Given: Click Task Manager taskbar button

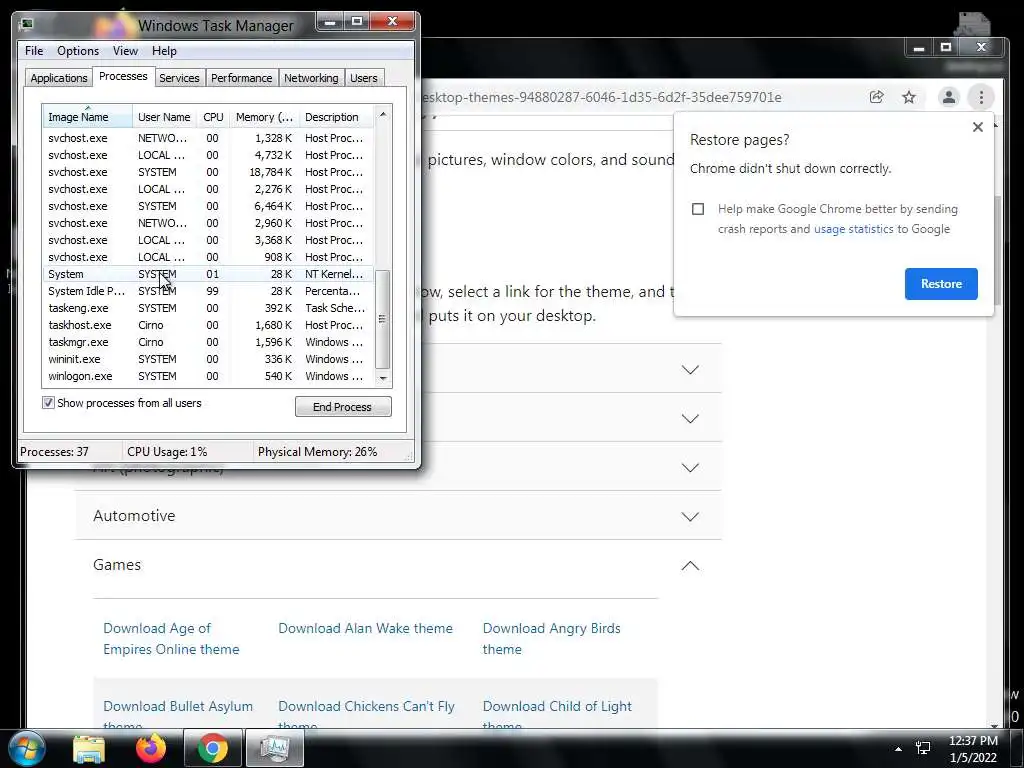Looking at the screenshot, I should pyautogui.click(x=275, y=748).
